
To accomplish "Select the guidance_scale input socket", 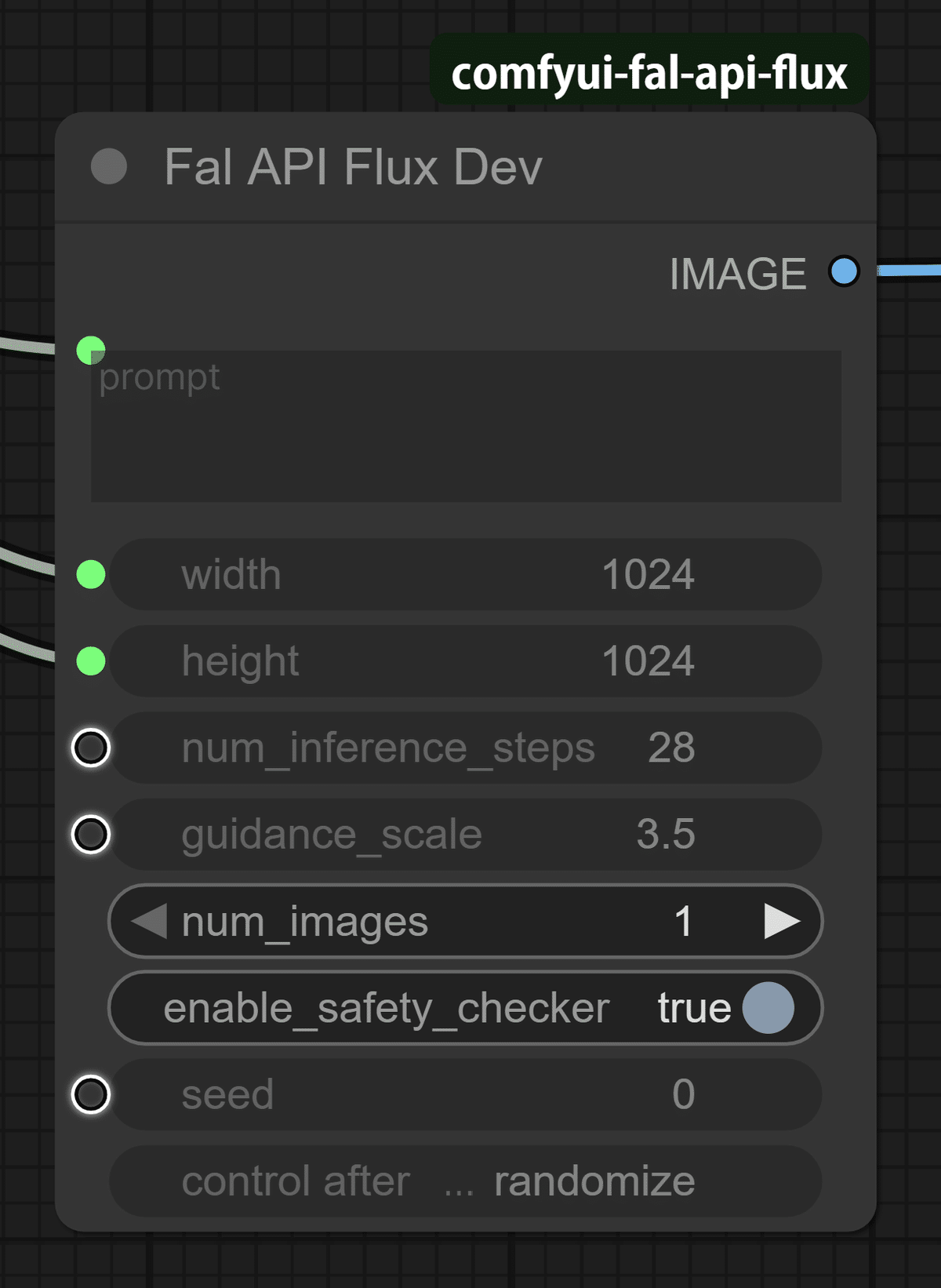I will (x=90, y=835).
